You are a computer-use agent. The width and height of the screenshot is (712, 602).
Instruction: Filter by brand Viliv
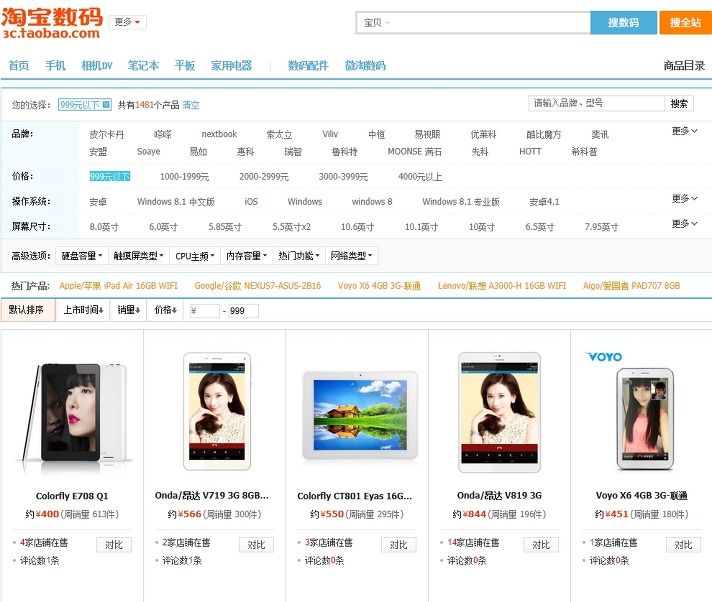click(x=330, y=134)
